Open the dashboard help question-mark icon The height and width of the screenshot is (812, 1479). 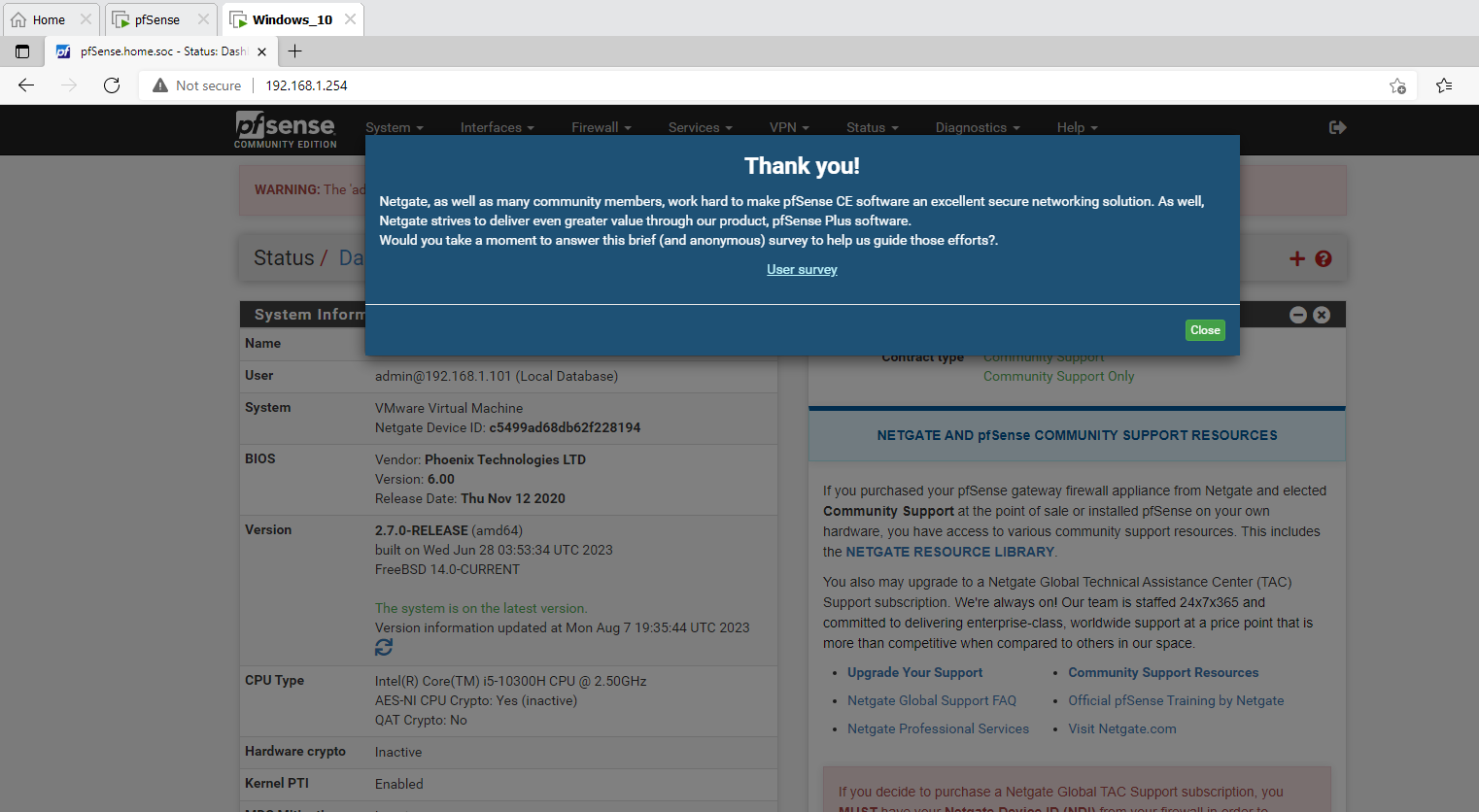pyautogui.click(x=1324, y=258)
